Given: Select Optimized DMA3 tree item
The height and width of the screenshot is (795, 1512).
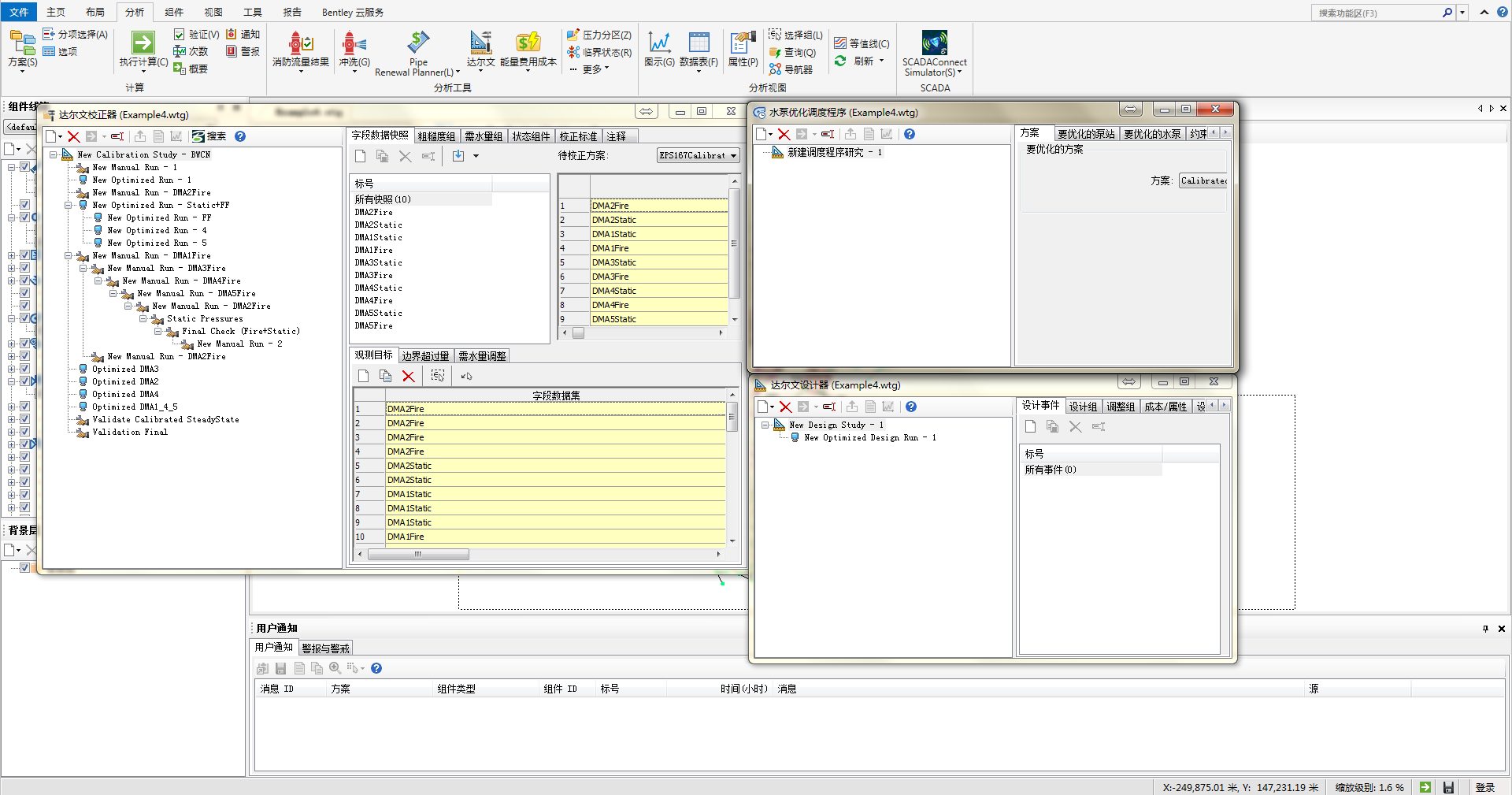Looking at the screenshot, I should click(125, 369).
